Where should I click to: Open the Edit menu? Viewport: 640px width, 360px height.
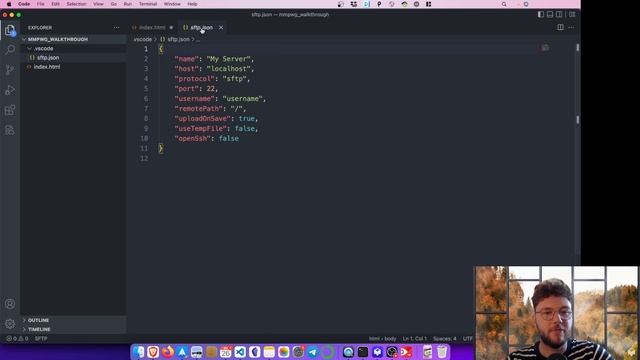(56, 4)
